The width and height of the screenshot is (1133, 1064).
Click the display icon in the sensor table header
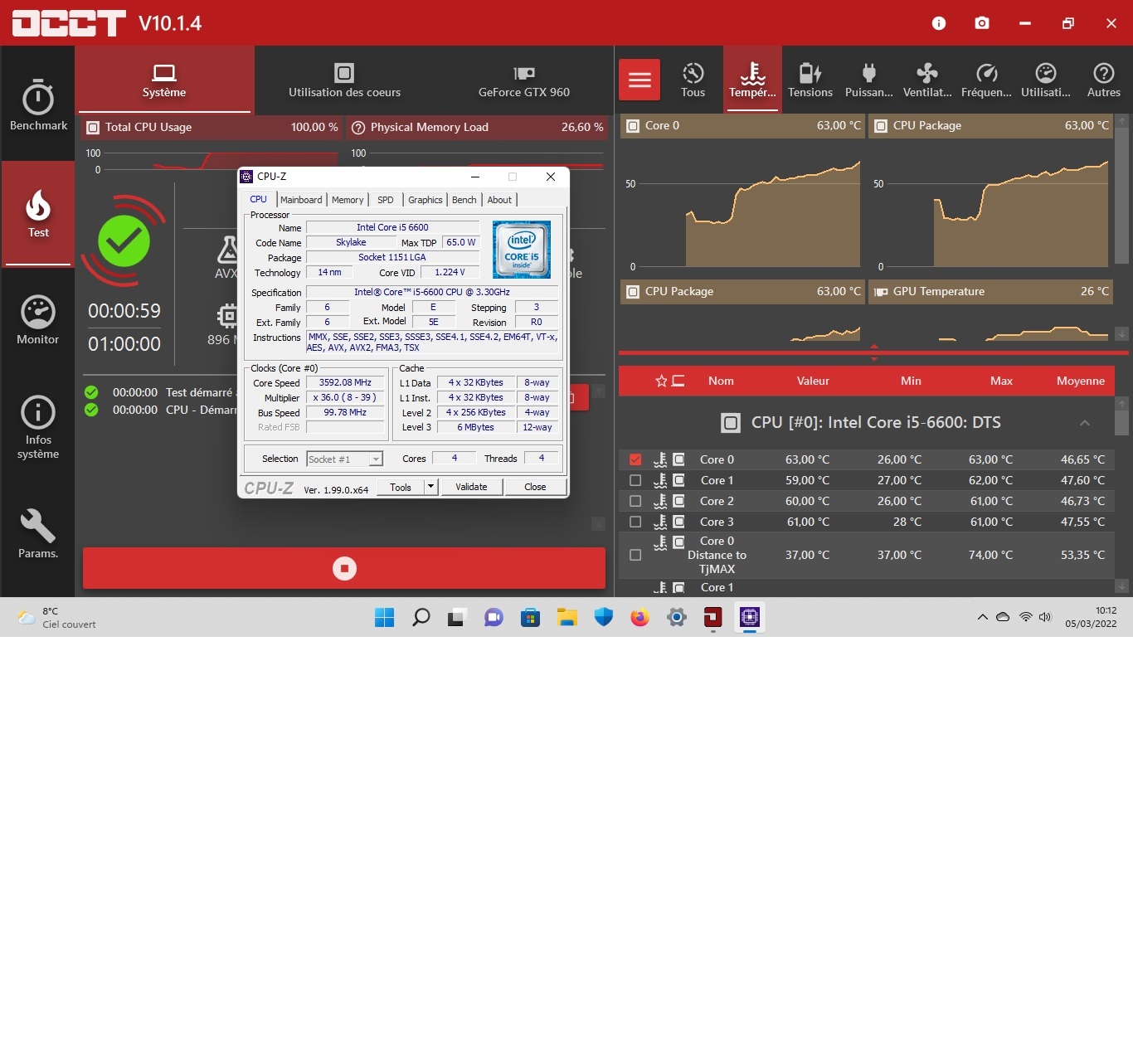tap(678, 381)
